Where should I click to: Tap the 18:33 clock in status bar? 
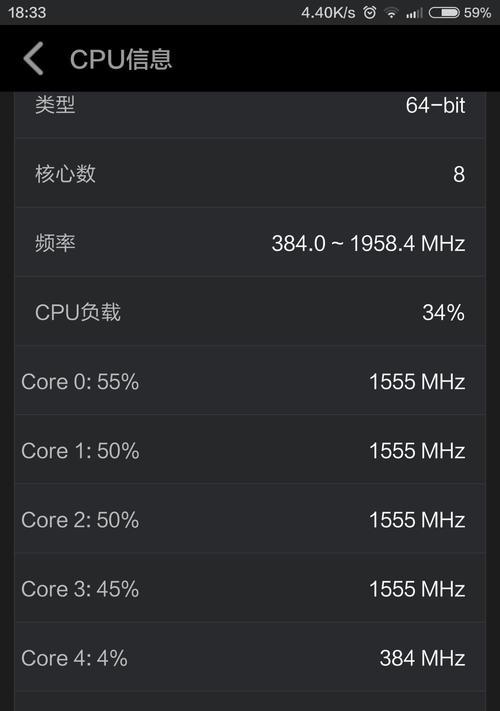coord(27,12)
